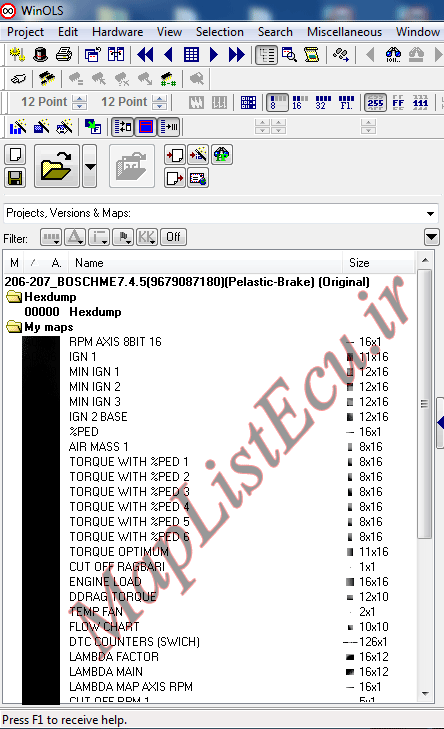Click the rewind double arrow icon

[145, 55]
